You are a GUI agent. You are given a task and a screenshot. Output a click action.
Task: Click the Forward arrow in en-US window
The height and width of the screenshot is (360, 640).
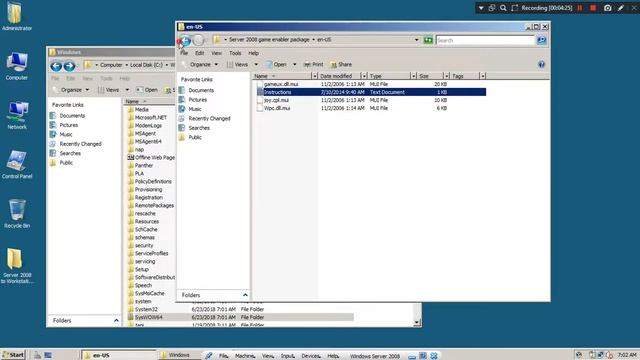pos(198,40)
